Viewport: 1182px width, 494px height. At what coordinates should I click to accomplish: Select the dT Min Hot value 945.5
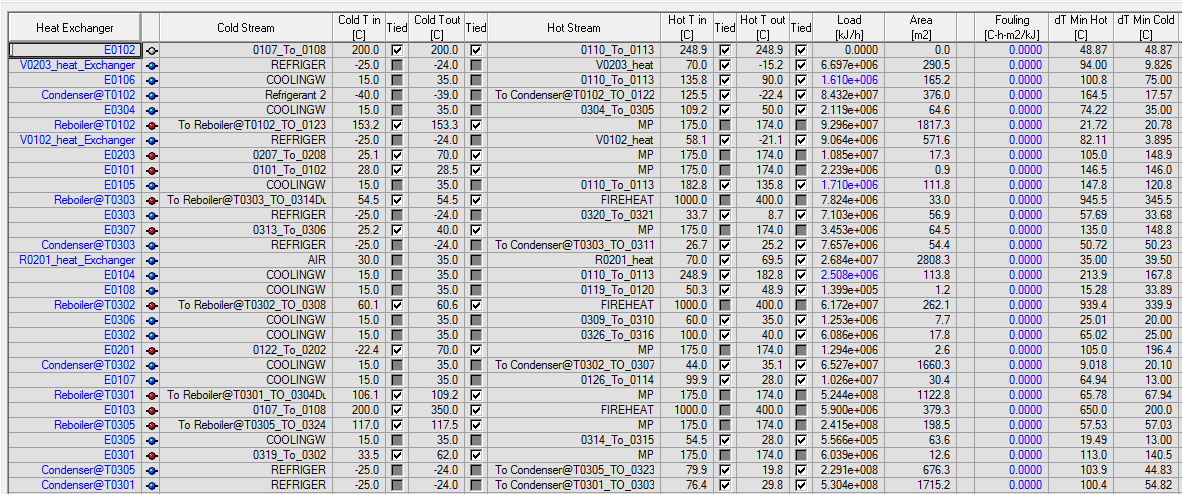pos(1082,200)
